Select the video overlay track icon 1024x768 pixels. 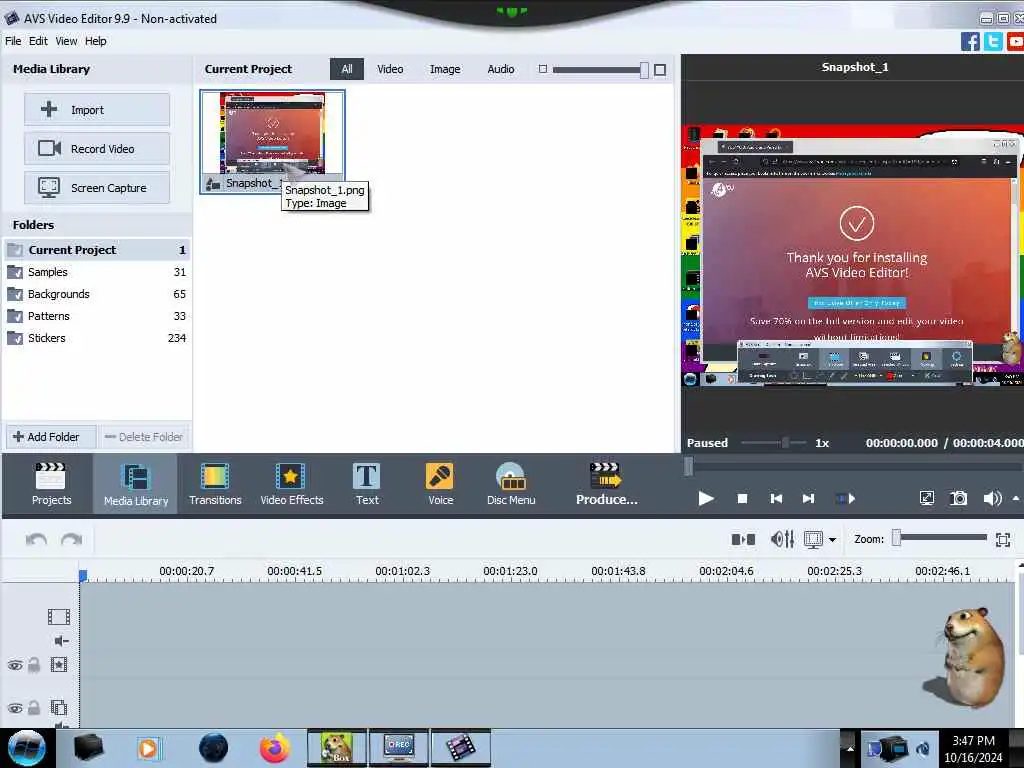click(59, 707)
